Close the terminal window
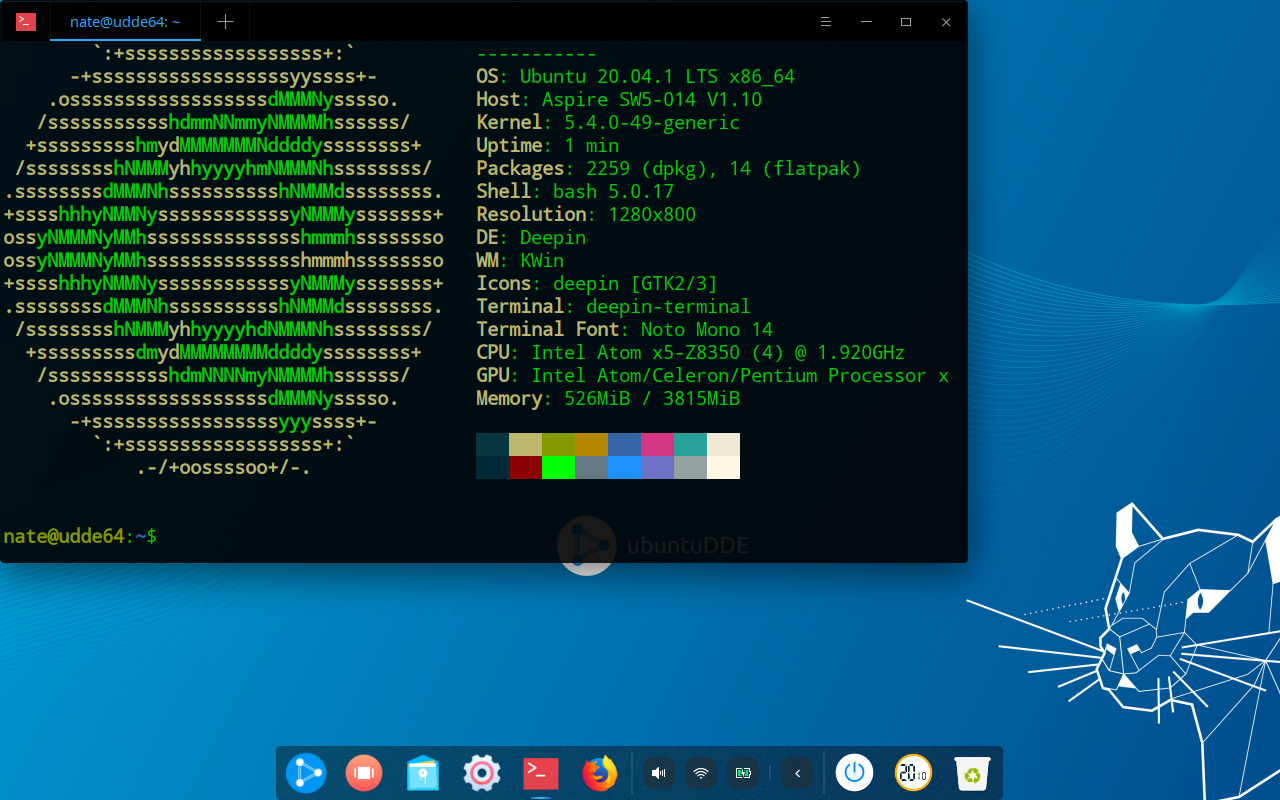Screen dimensions: 1280x800 [x=946, y=21]
